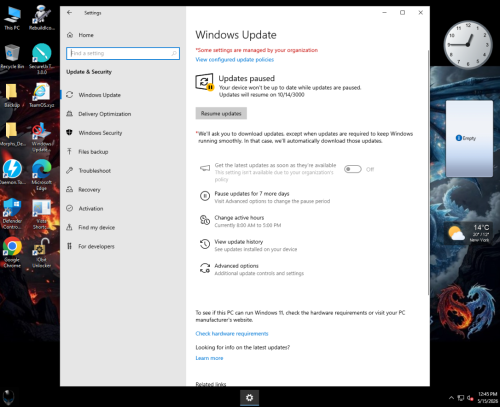500x407 pixels.
Task: Go back using the Settings back arrow
Action: (x=69, y=13)
